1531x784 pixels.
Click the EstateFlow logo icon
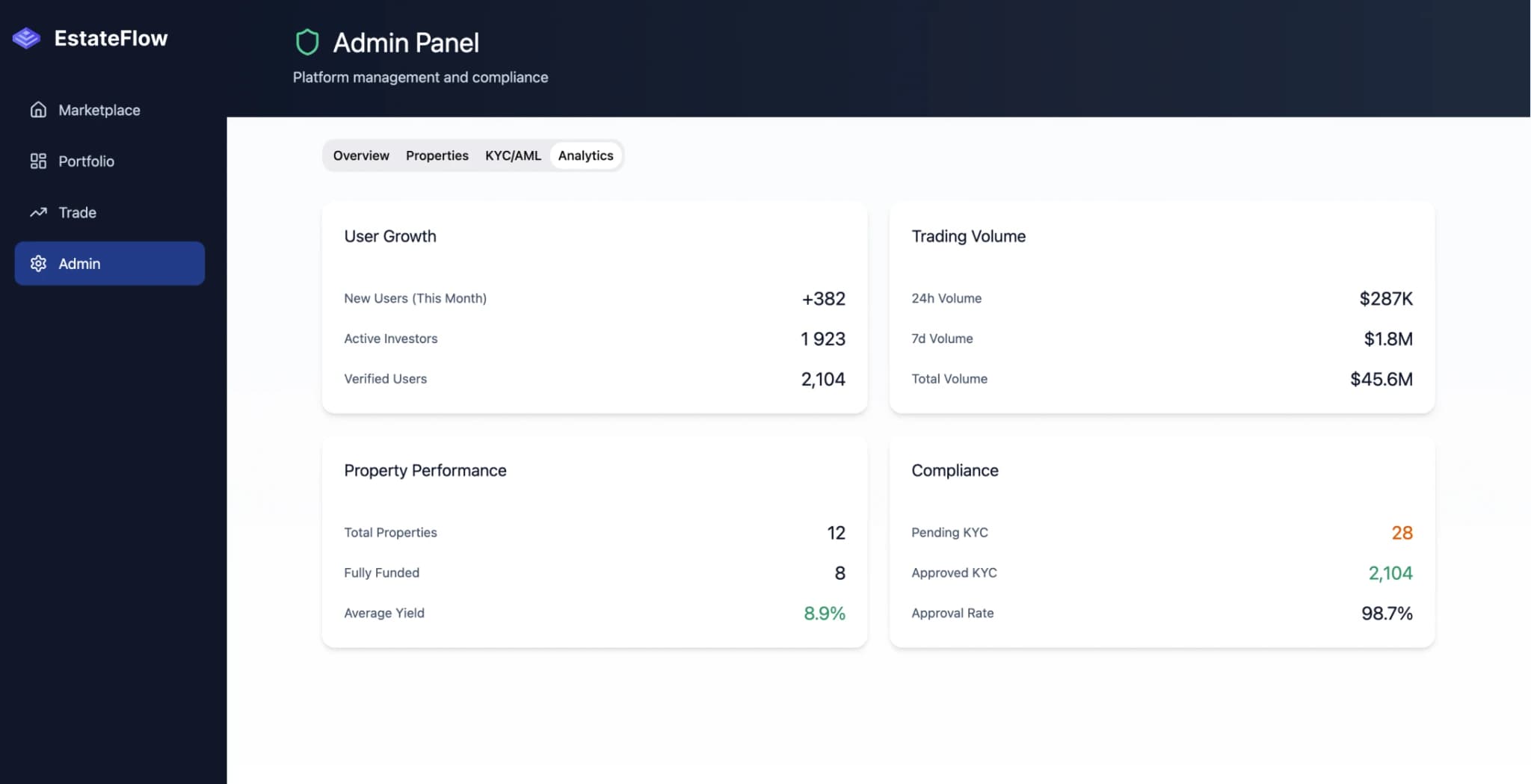click(x=26, y=37)
